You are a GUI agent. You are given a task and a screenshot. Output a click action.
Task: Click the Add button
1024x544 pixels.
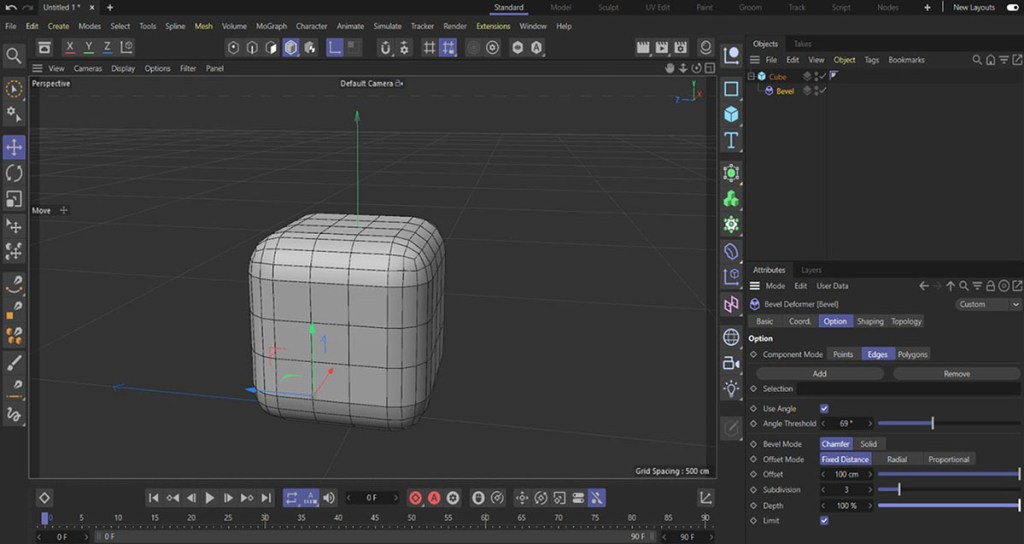coord(819,373)
